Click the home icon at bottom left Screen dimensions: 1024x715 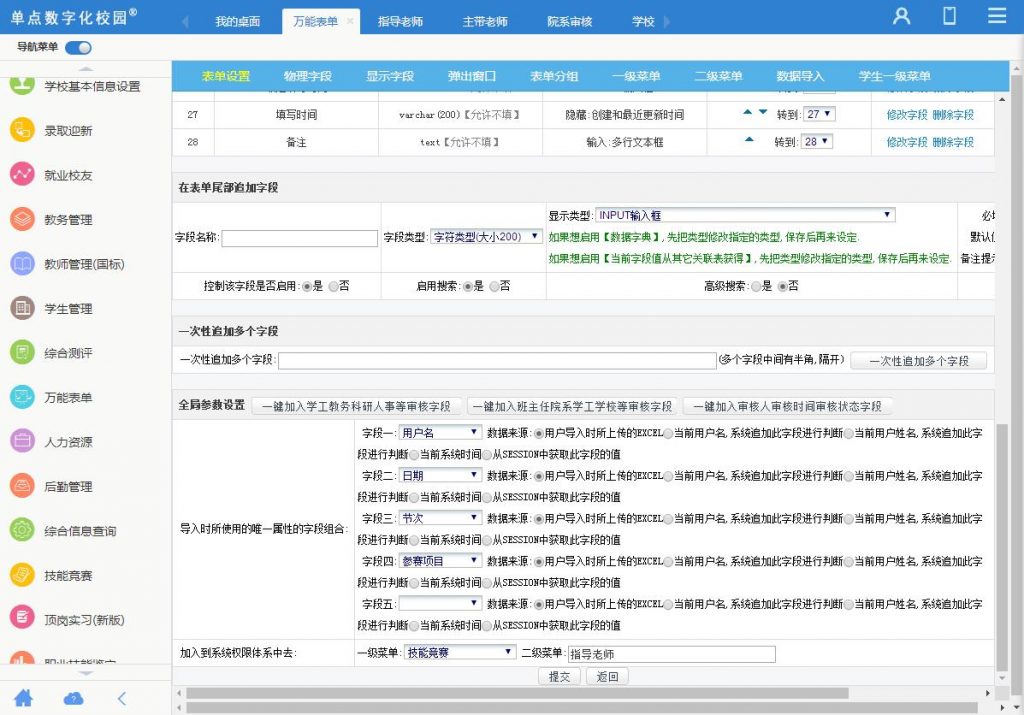tap(24, 698)
